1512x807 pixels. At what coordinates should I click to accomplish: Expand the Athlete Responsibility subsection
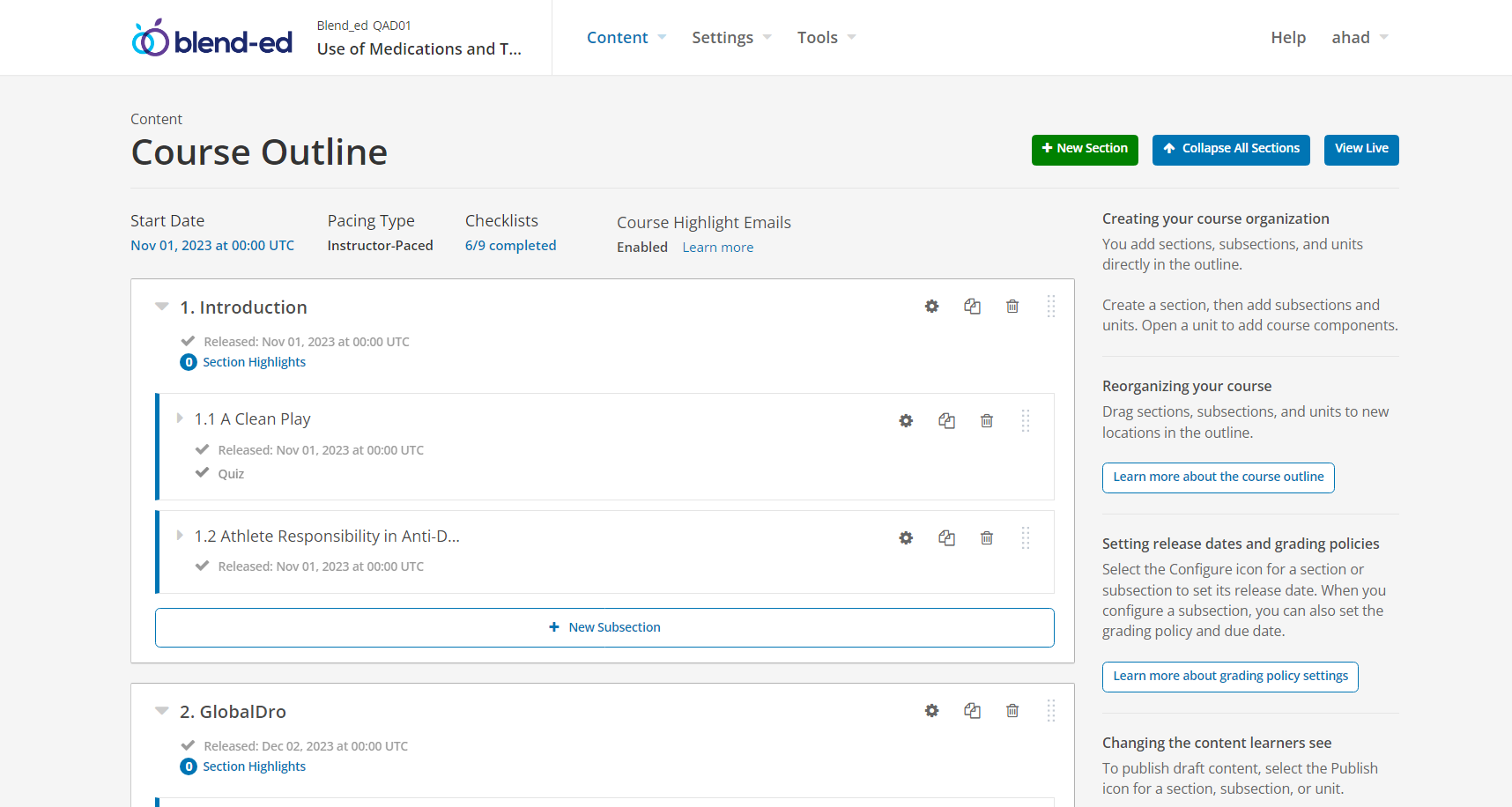180,536
